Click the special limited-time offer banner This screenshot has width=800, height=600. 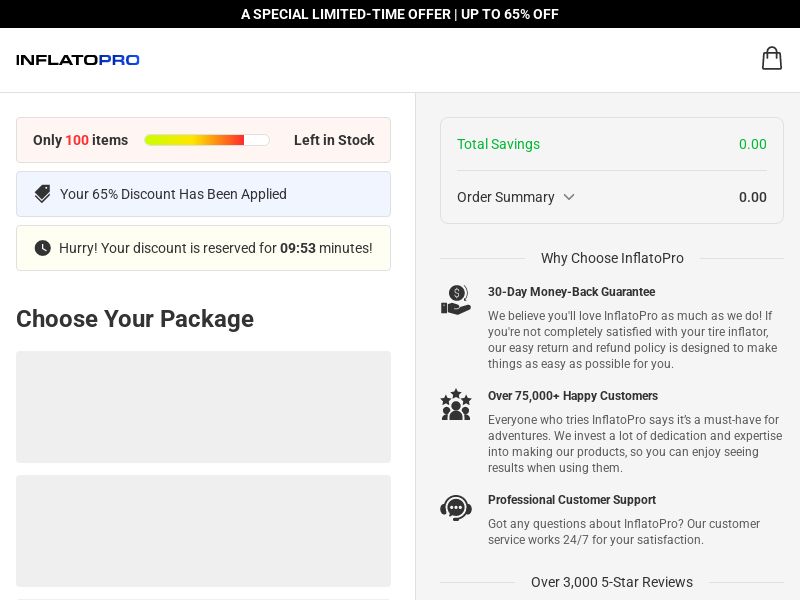click(x=400, y=14)
